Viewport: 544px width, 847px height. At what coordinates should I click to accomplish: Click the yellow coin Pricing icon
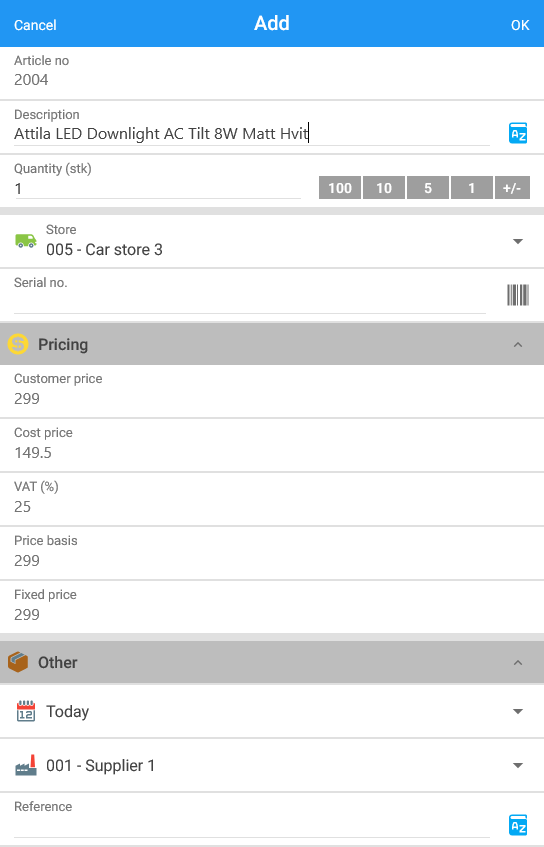pyautogui.click(x=18, y=344)
